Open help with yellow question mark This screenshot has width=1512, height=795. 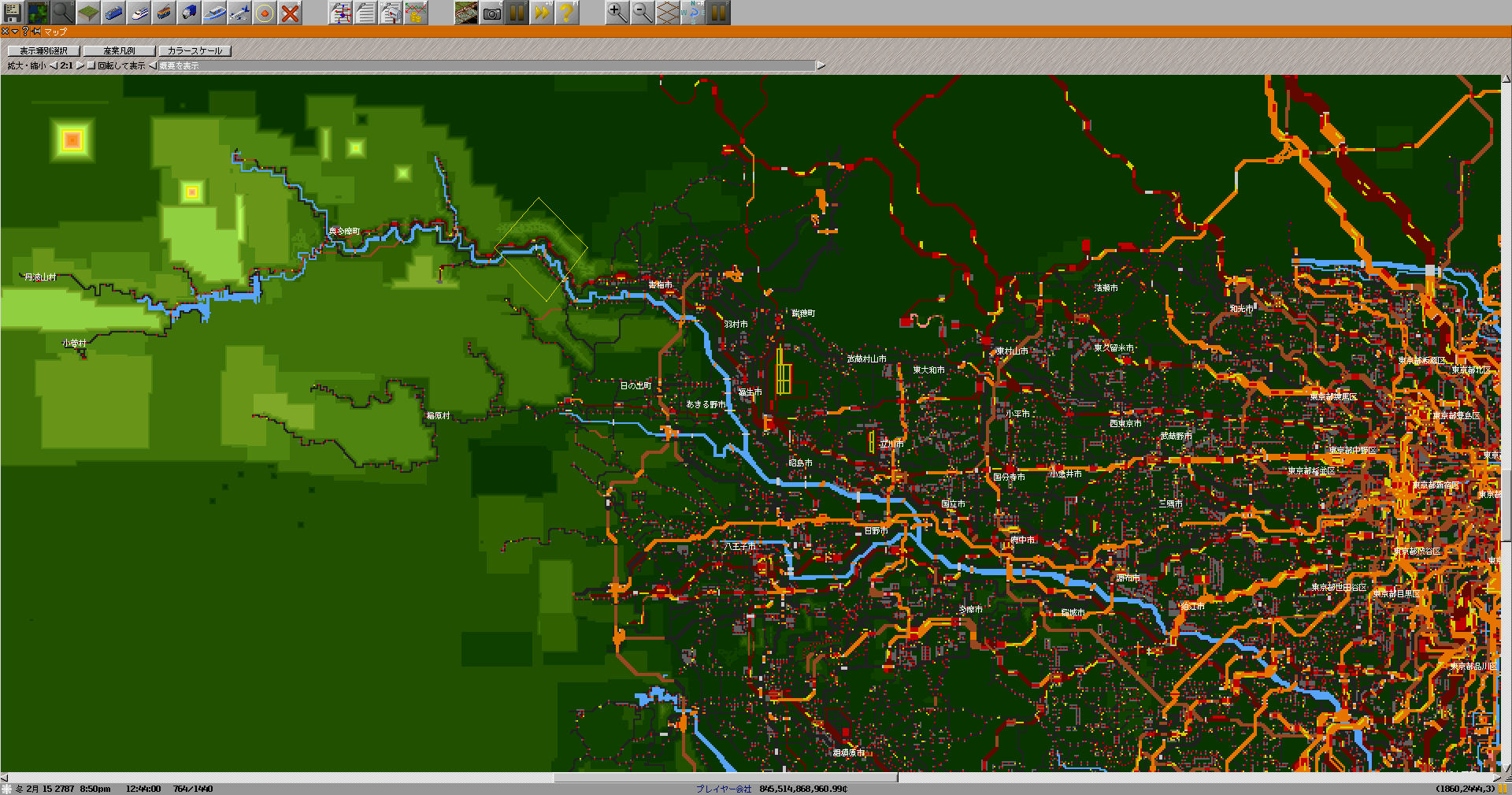point(567,13)
